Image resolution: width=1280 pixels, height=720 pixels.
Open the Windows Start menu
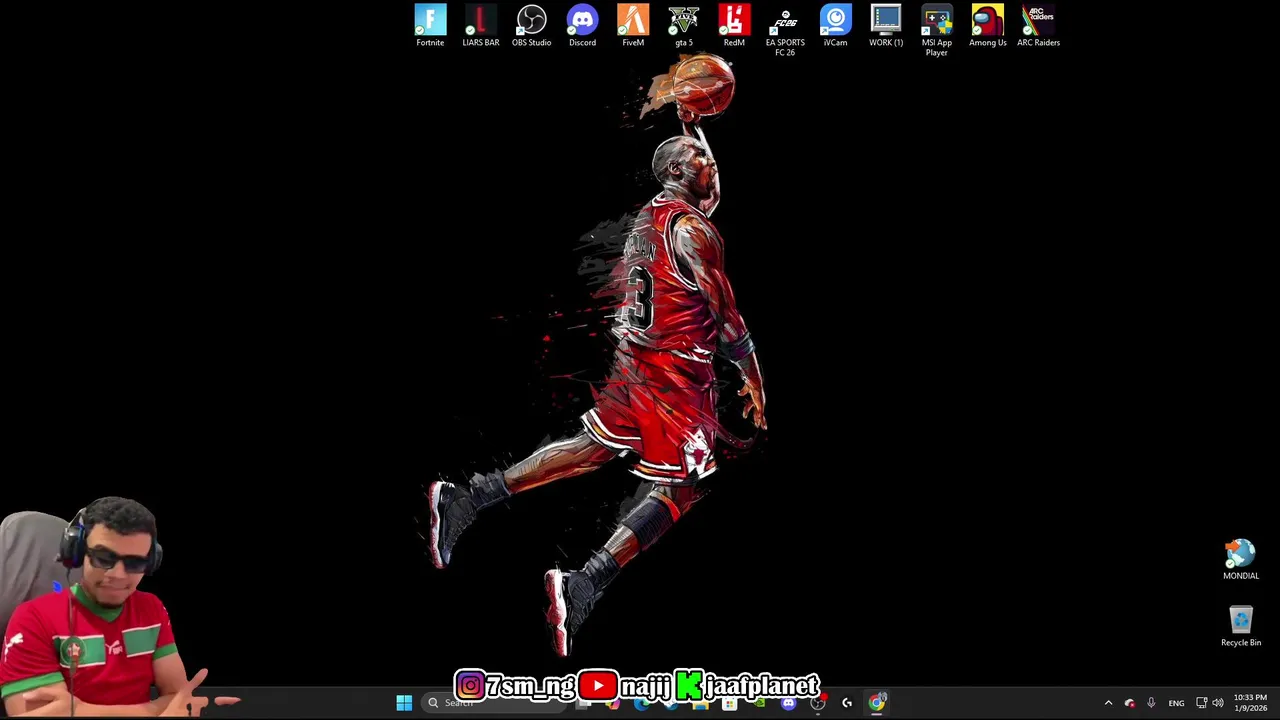[404, 703]
